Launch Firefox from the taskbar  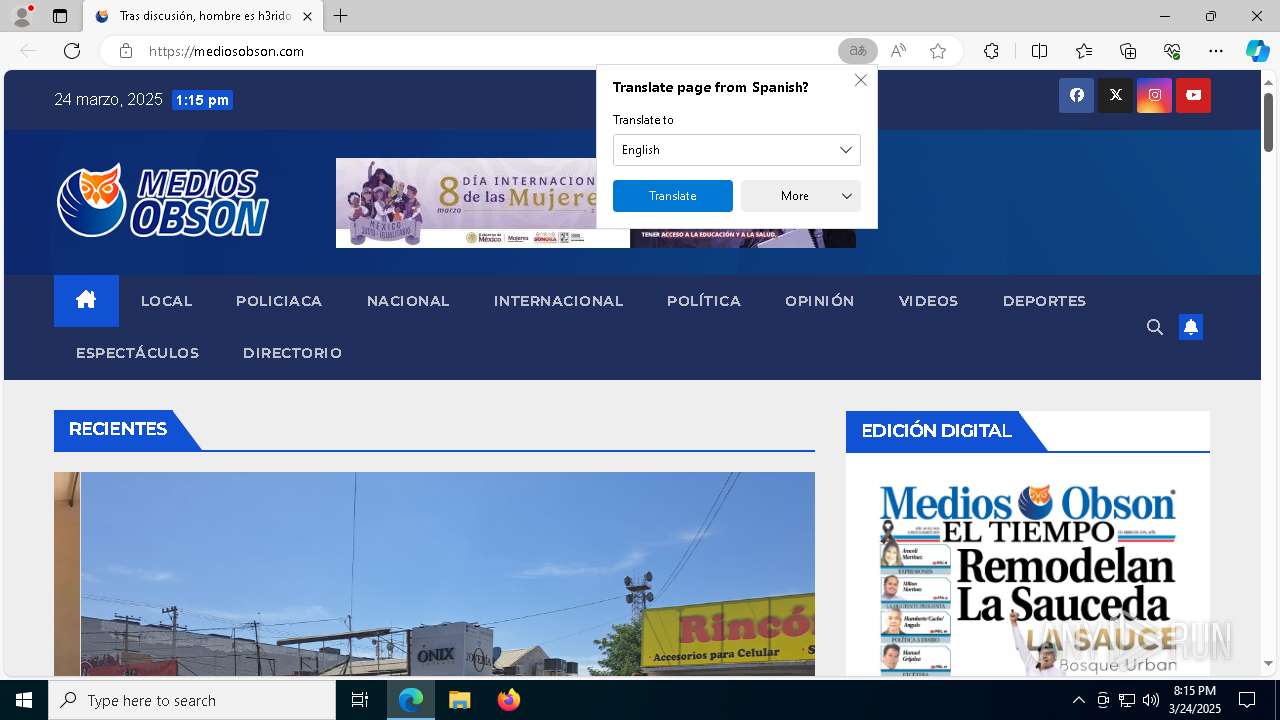click(509, 700)
